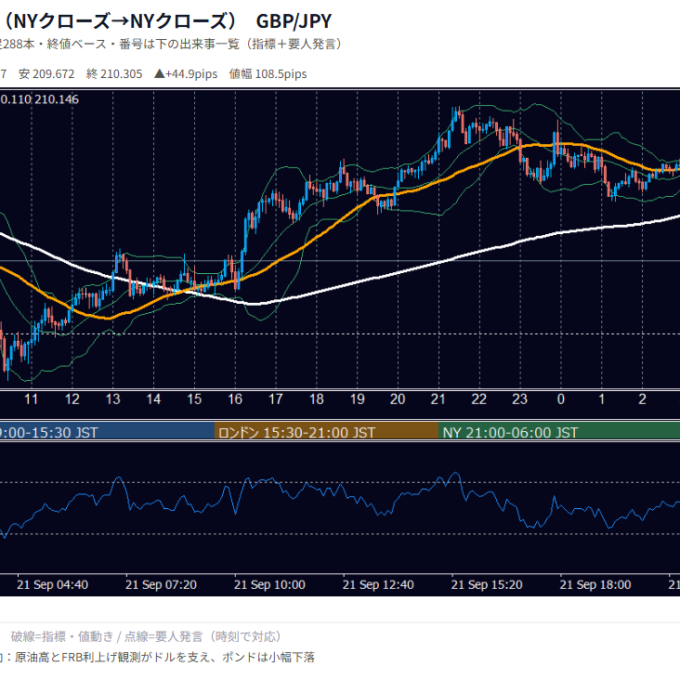Select the close value 終 210.305
Screen dimensions: 680x680
point(114,74)
